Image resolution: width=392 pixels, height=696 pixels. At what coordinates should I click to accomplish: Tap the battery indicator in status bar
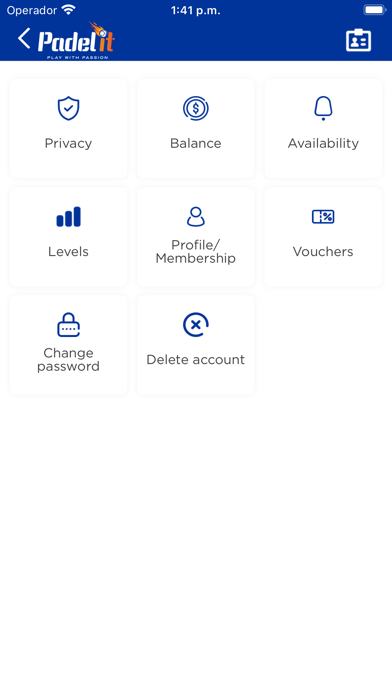point(375,10)
